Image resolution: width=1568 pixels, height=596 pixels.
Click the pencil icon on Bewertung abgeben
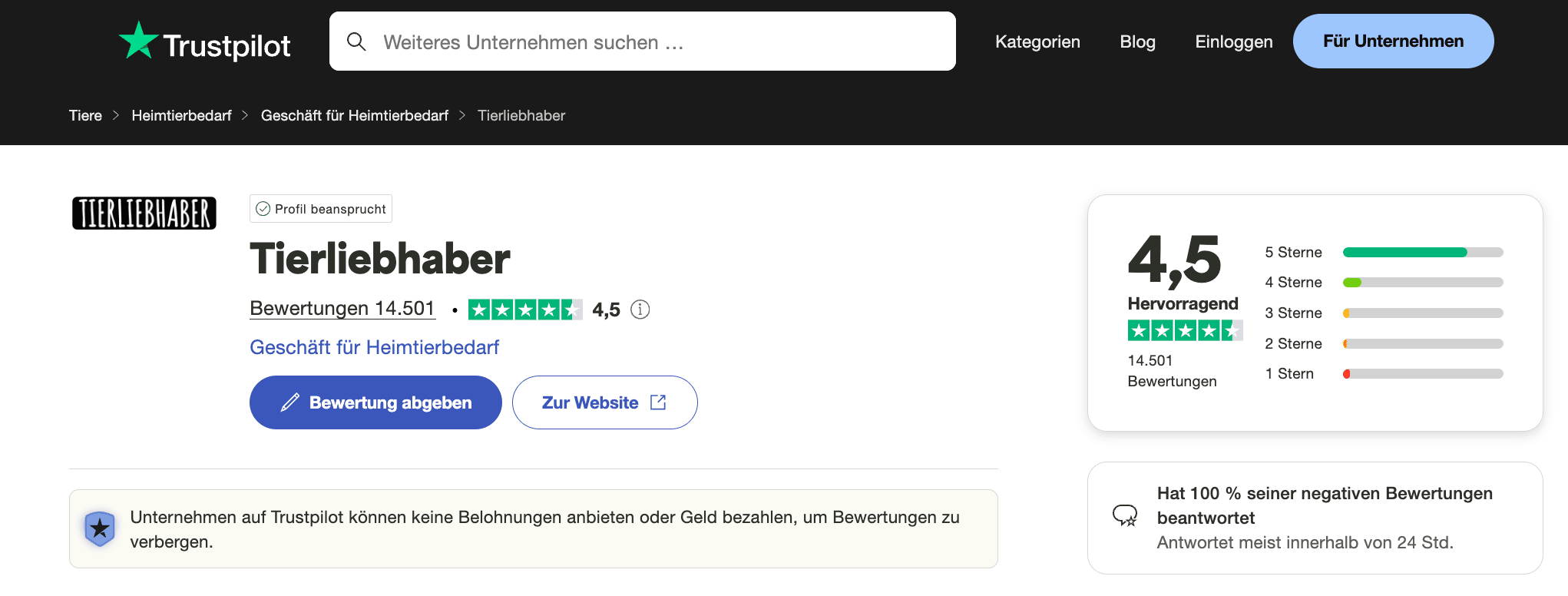click(x=289, y=402)
